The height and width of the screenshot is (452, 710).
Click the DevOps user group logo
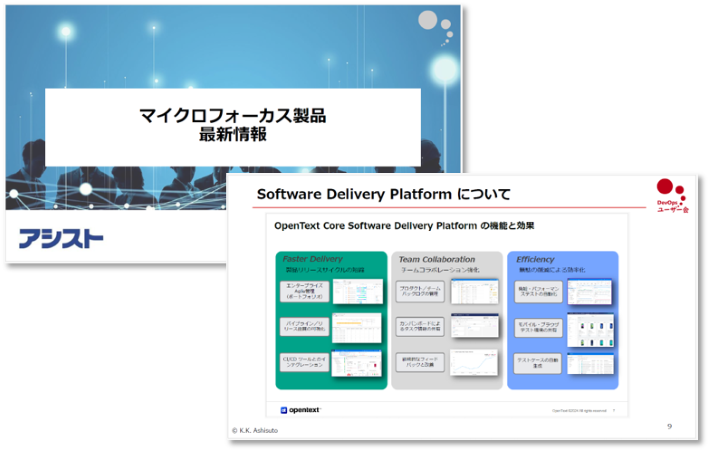(x=670, y=195)
